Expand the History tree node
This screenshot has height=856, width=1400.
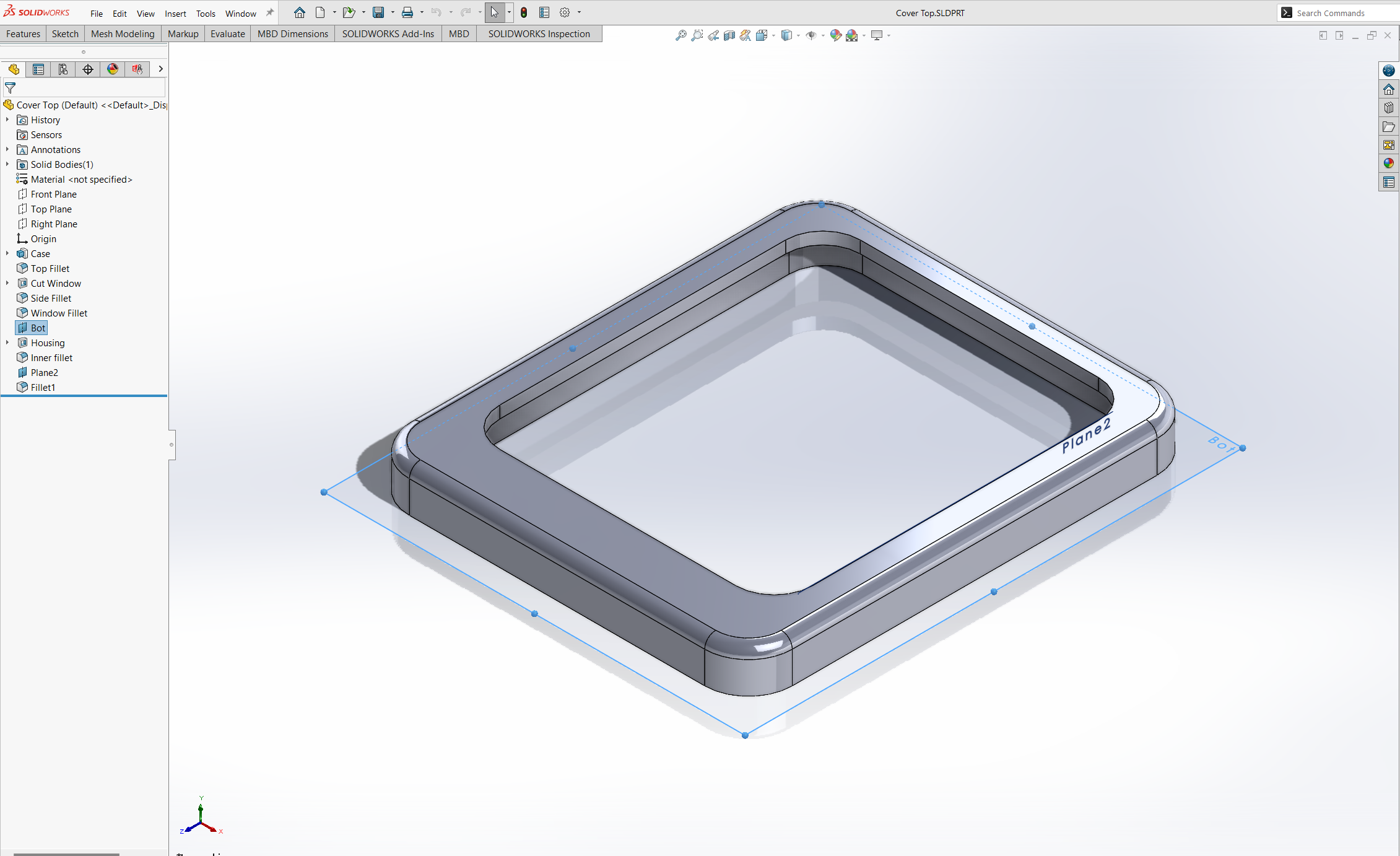pyautogui.click(x=8, y=120)
